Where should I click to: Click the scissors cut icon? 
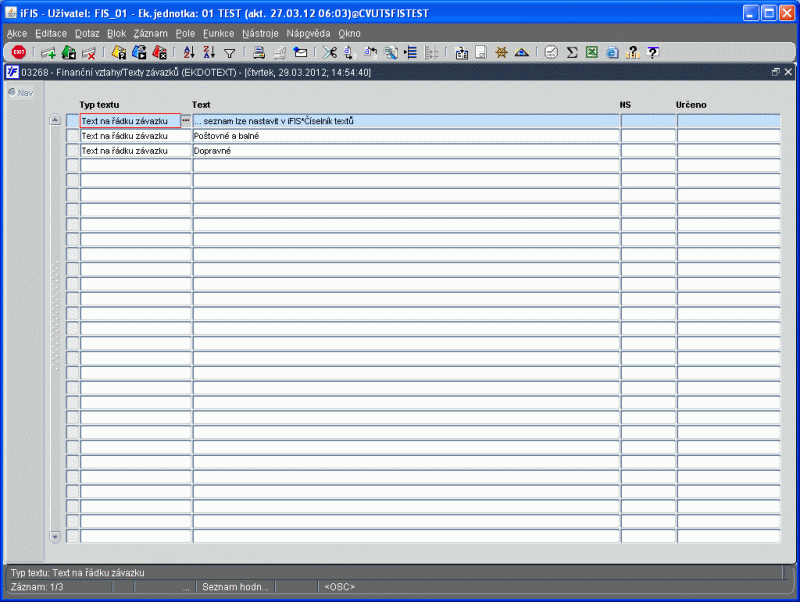tap(330, 52)
